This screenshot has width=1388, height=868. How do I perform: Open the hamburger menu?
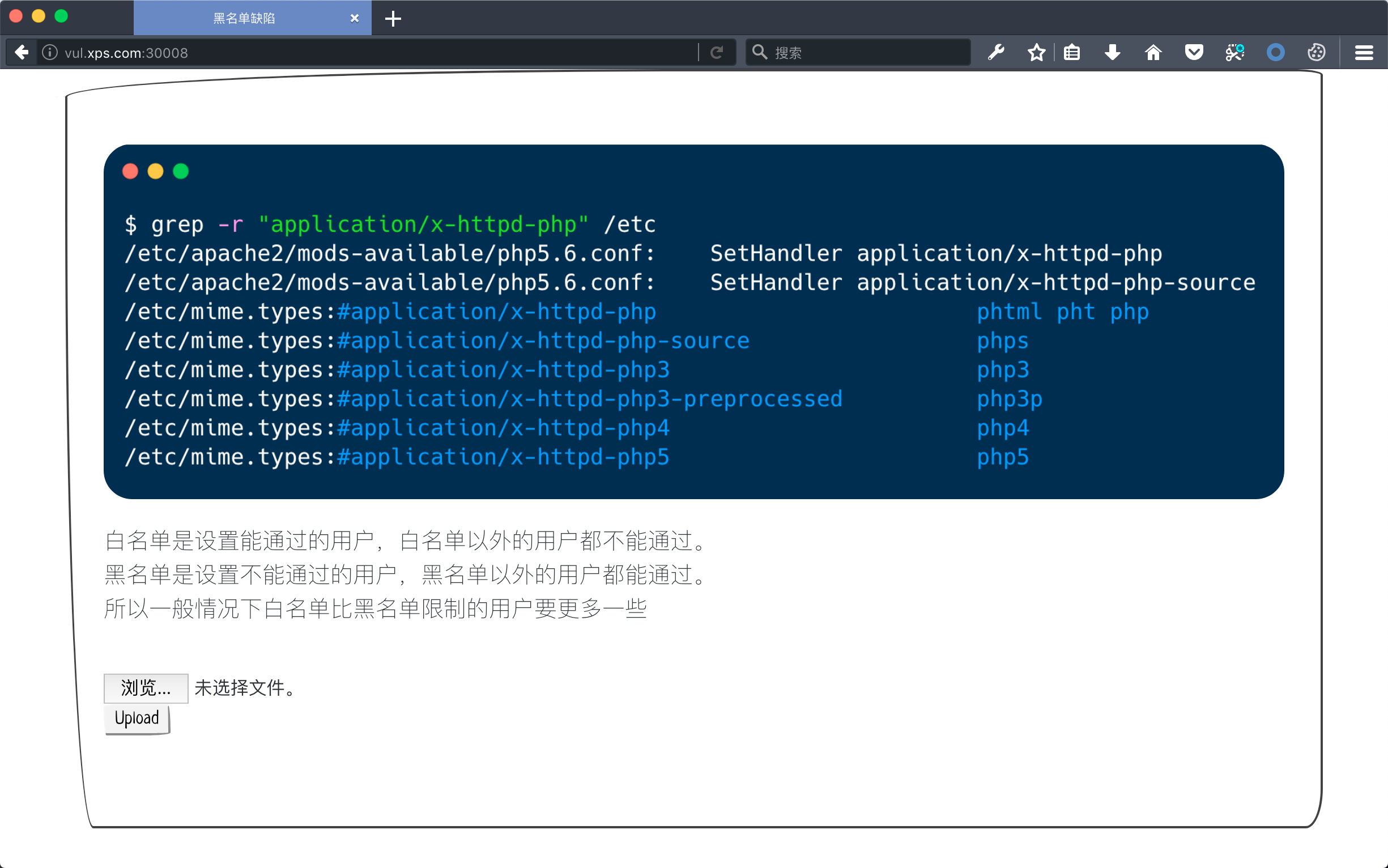pyautogui.click(x=1364, y=52)
